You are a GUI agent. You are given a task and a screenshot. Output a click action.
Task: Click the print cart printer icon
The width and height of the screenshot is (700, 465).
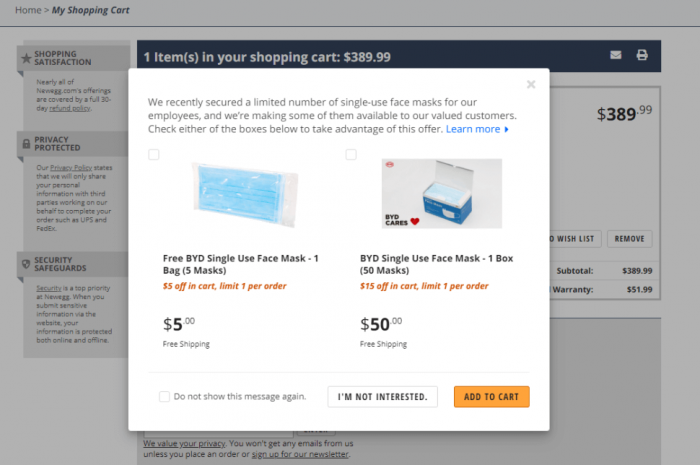[x=642, y=55]
